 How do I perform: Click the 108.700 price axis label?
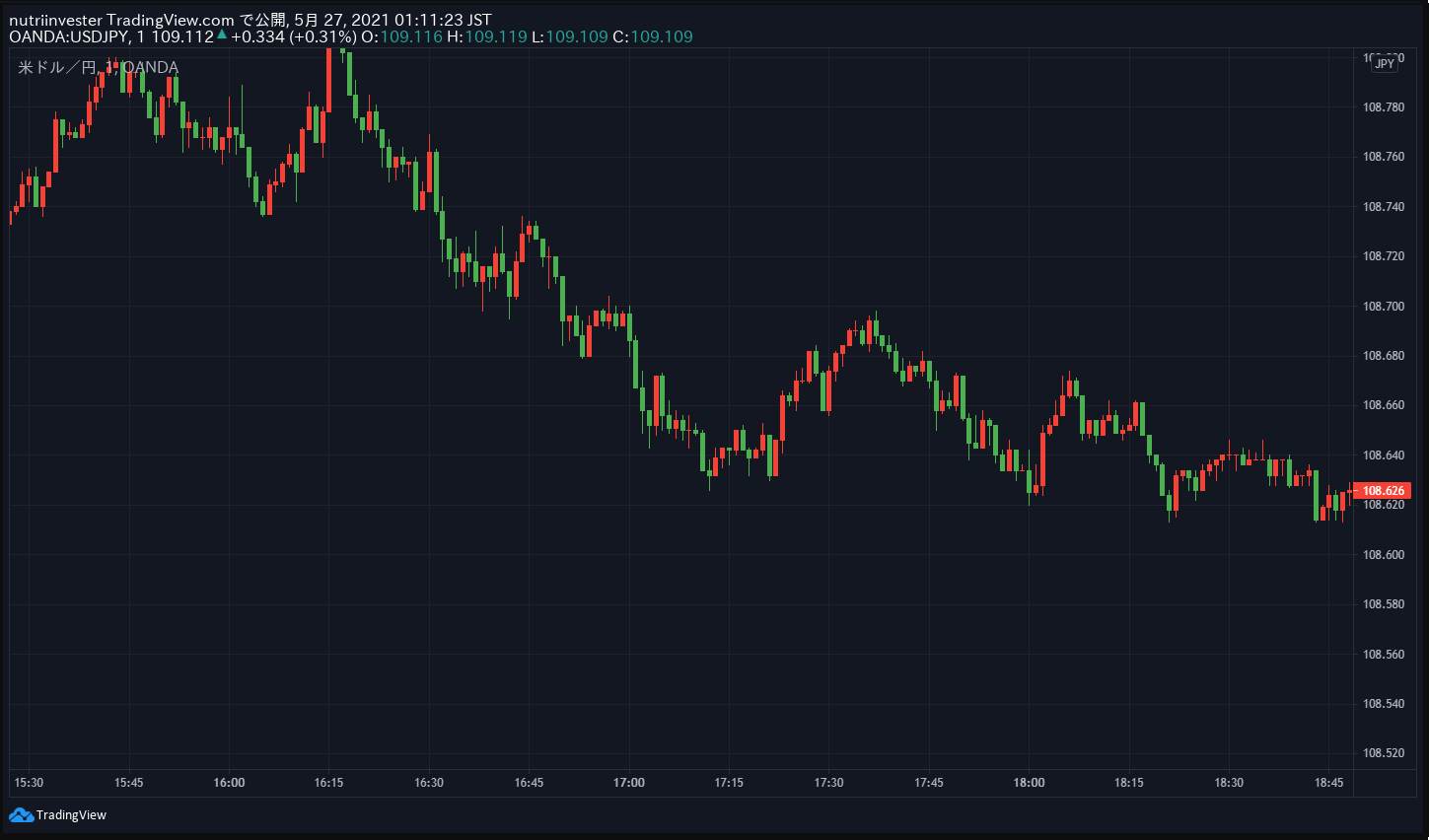tap(1384, 307)
